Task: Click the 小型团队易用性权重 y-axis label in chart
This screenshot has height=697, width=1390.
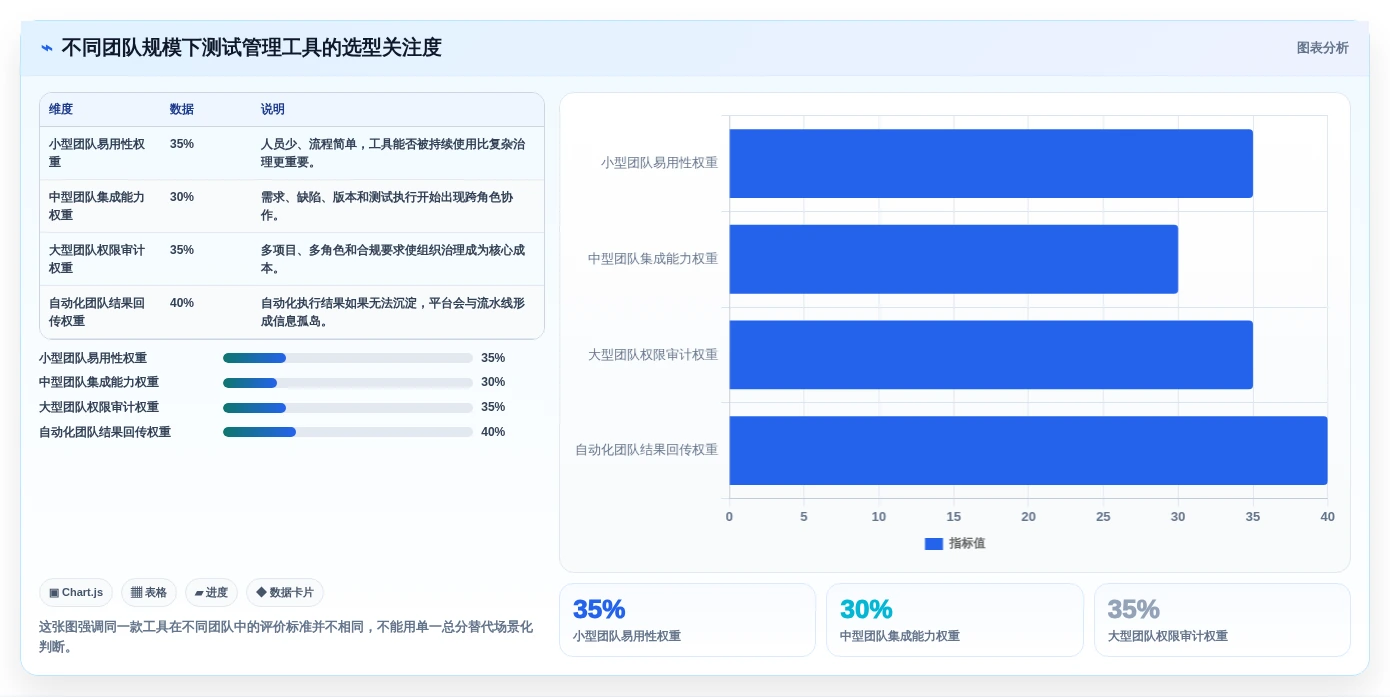Action: tap(659, 162)
